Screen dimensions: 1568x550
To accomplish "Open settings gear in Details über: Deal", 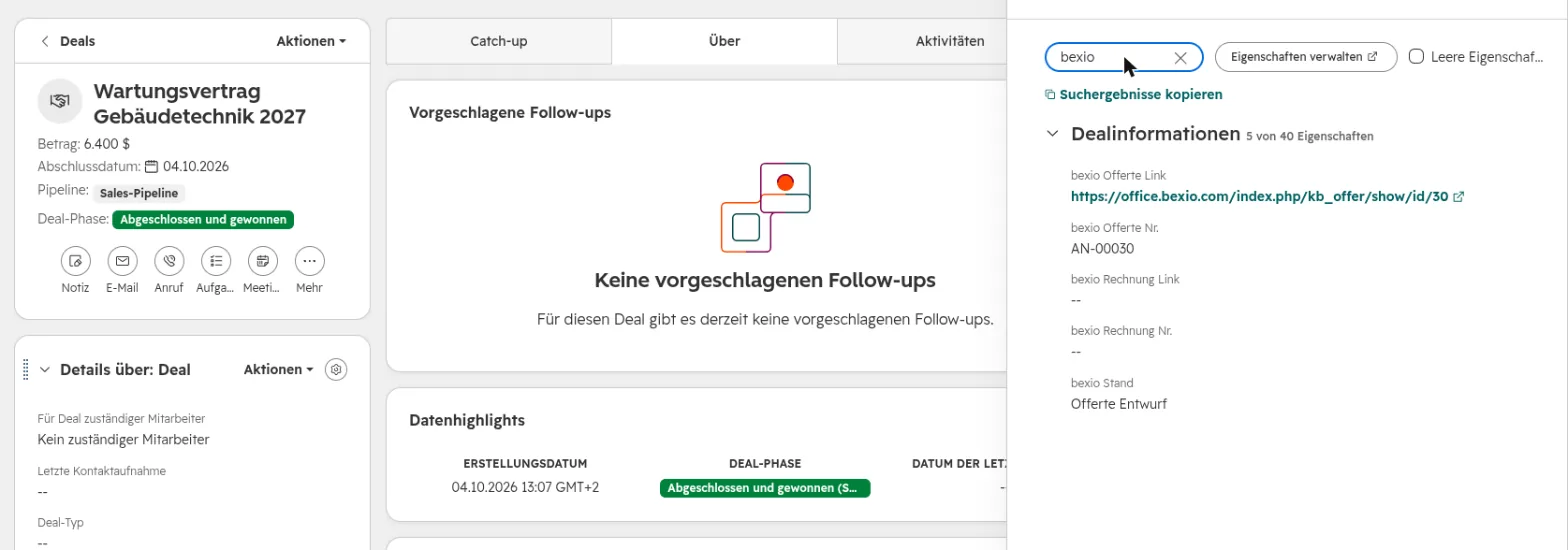I will pos(337,369).
